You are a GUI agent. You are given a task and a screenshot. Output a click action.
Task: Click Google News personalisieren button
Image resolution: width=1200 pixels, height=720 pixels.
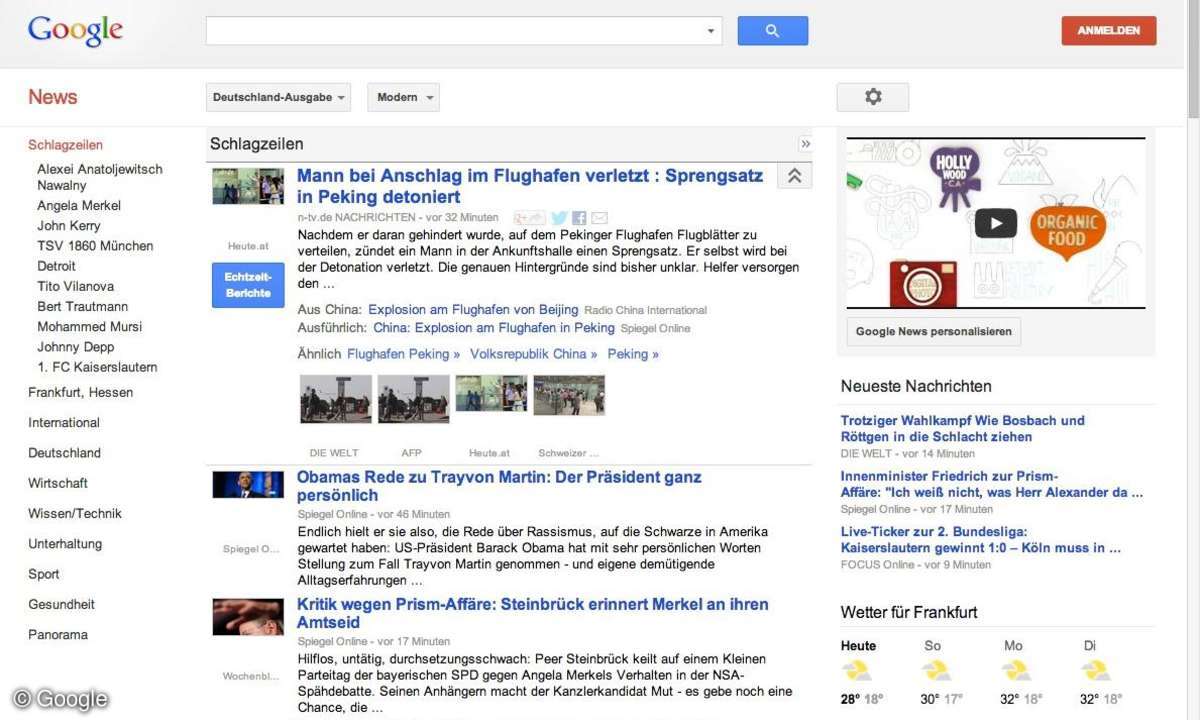click(x=933, y=332)
